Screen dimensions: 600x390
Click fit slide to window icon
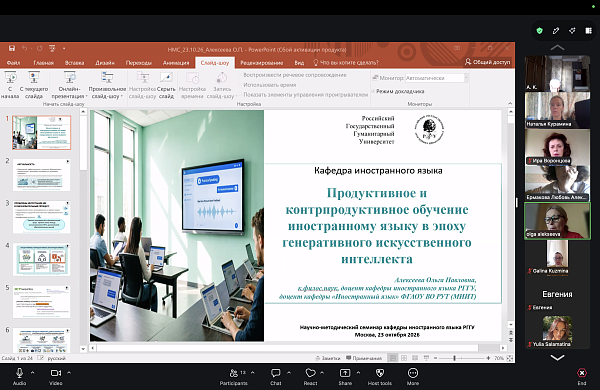click(510, 358)
